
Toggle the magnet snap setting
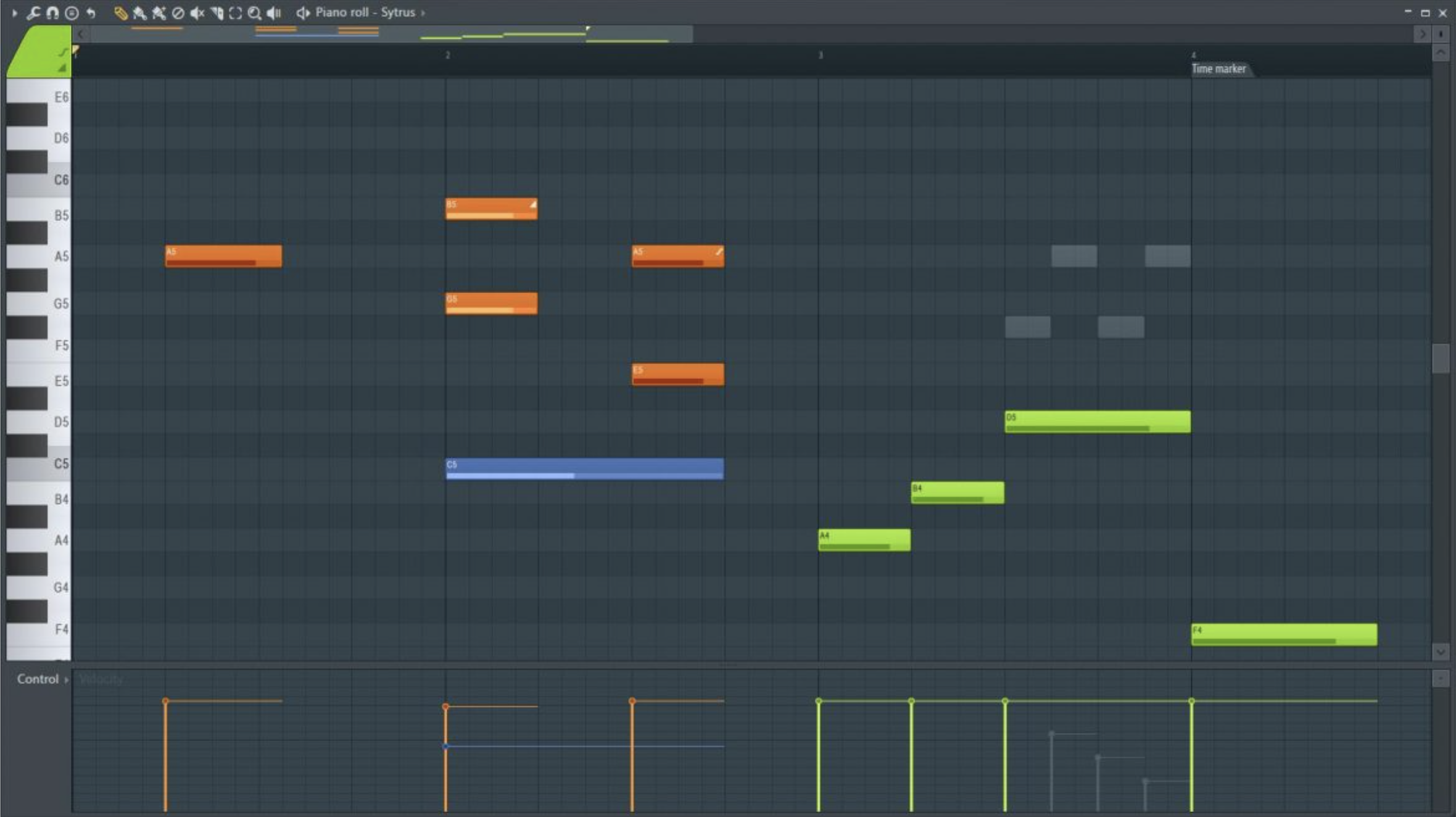pyautogui.click(x=52, y=13)
